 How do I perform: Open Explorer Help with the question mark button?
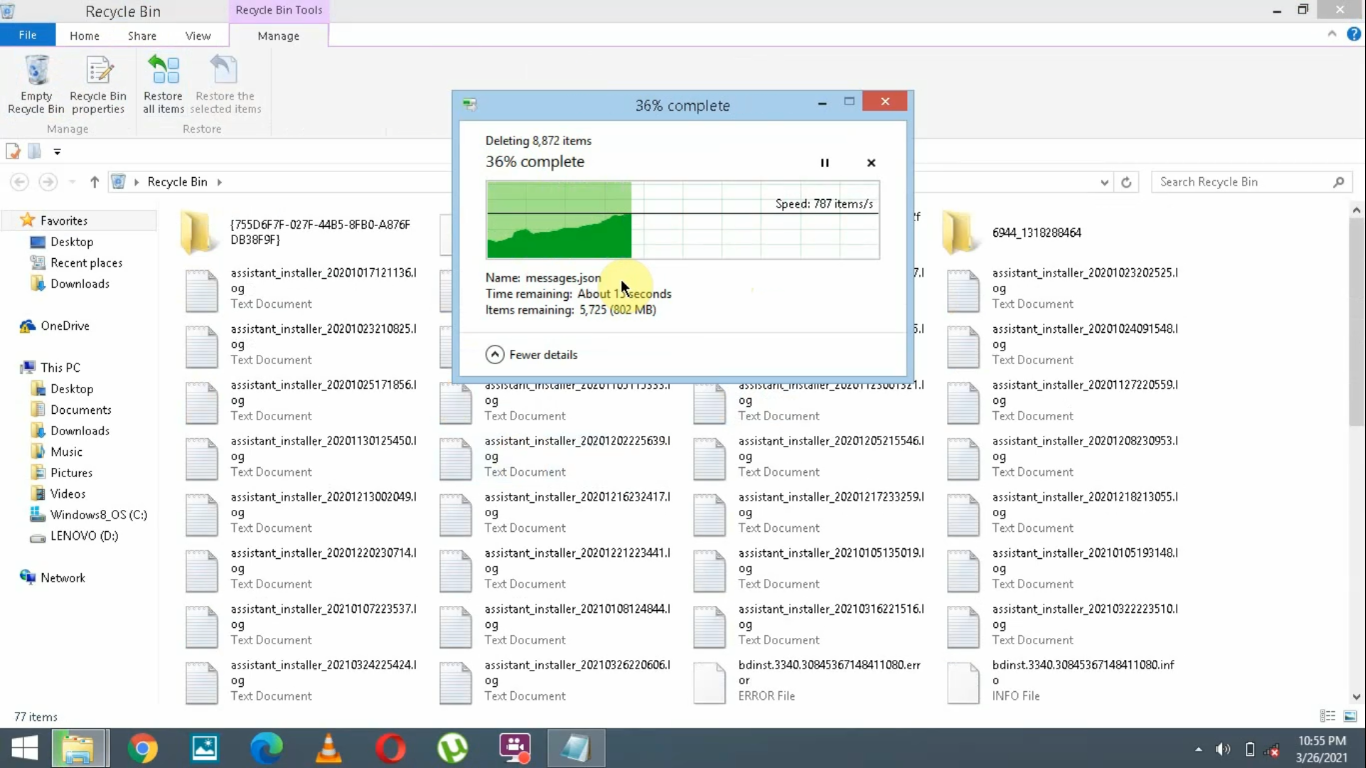tap(1353, 33)
